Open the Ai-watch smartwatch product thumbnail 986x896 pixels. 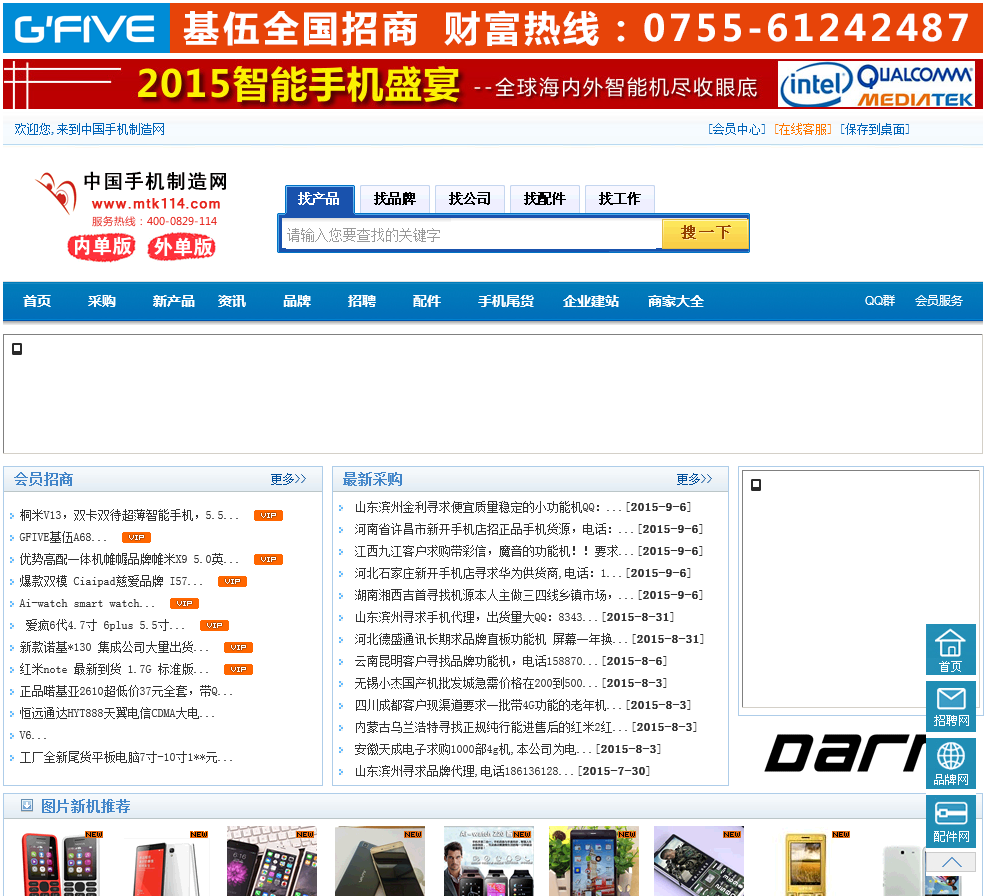tap(489, 861)
